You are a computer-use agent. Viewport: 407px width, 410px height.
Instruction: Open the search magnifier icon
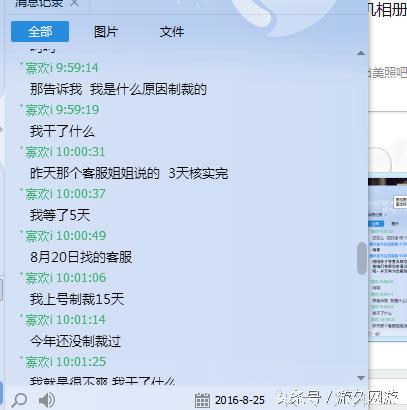click(x=19, y=400)
